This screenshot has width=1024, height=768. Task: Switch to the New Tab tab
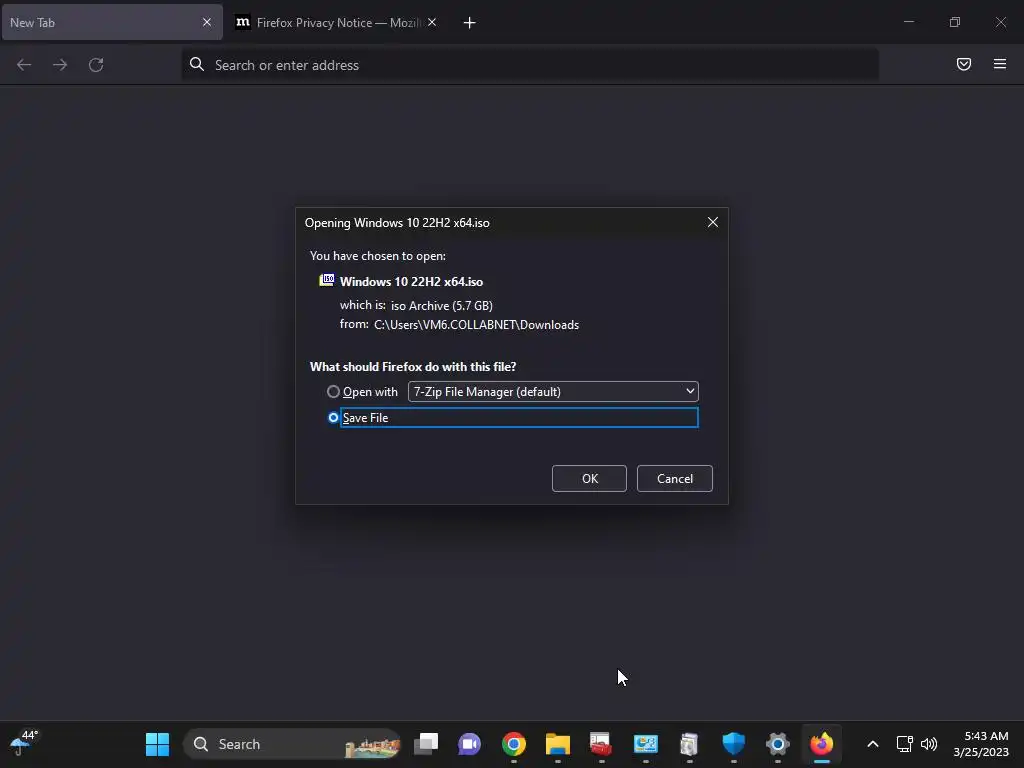tap(112, 22)
